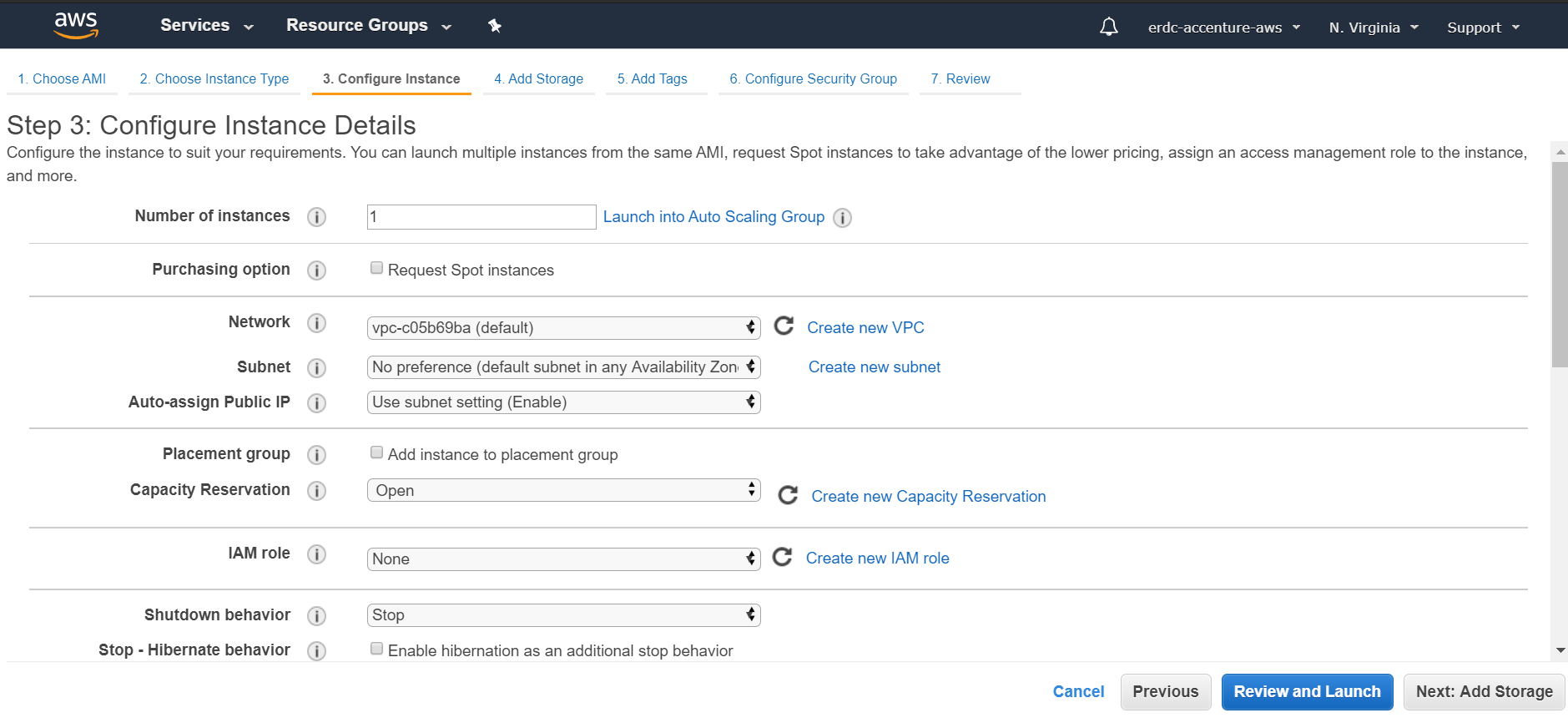Refresh the Network VPC list
The image size is (1568, 728).
pos(784,326)
